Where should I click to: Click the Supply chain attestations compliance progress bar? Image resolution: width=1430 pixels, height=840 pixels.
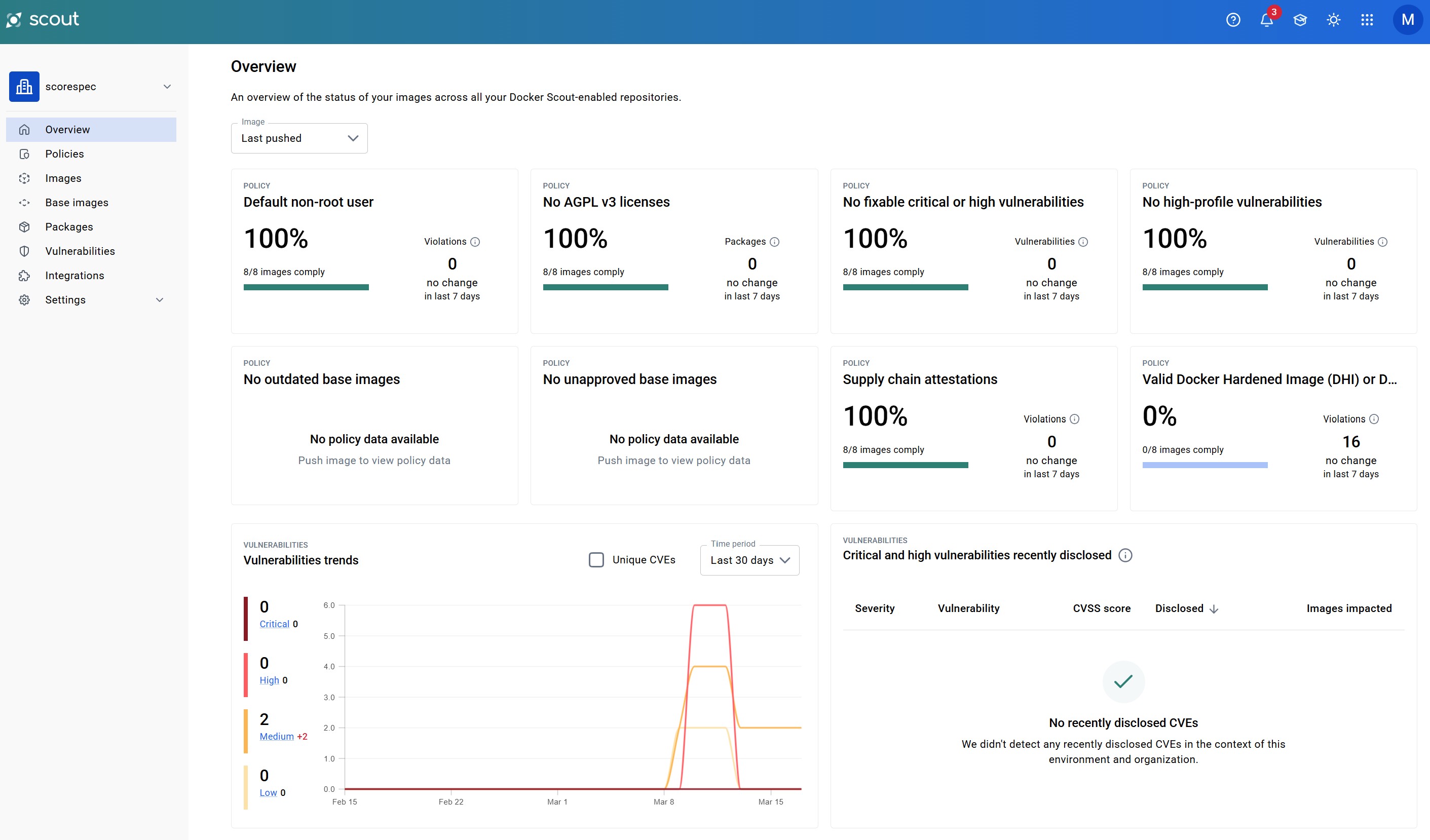pyautogui.click(x=905, y=465)
